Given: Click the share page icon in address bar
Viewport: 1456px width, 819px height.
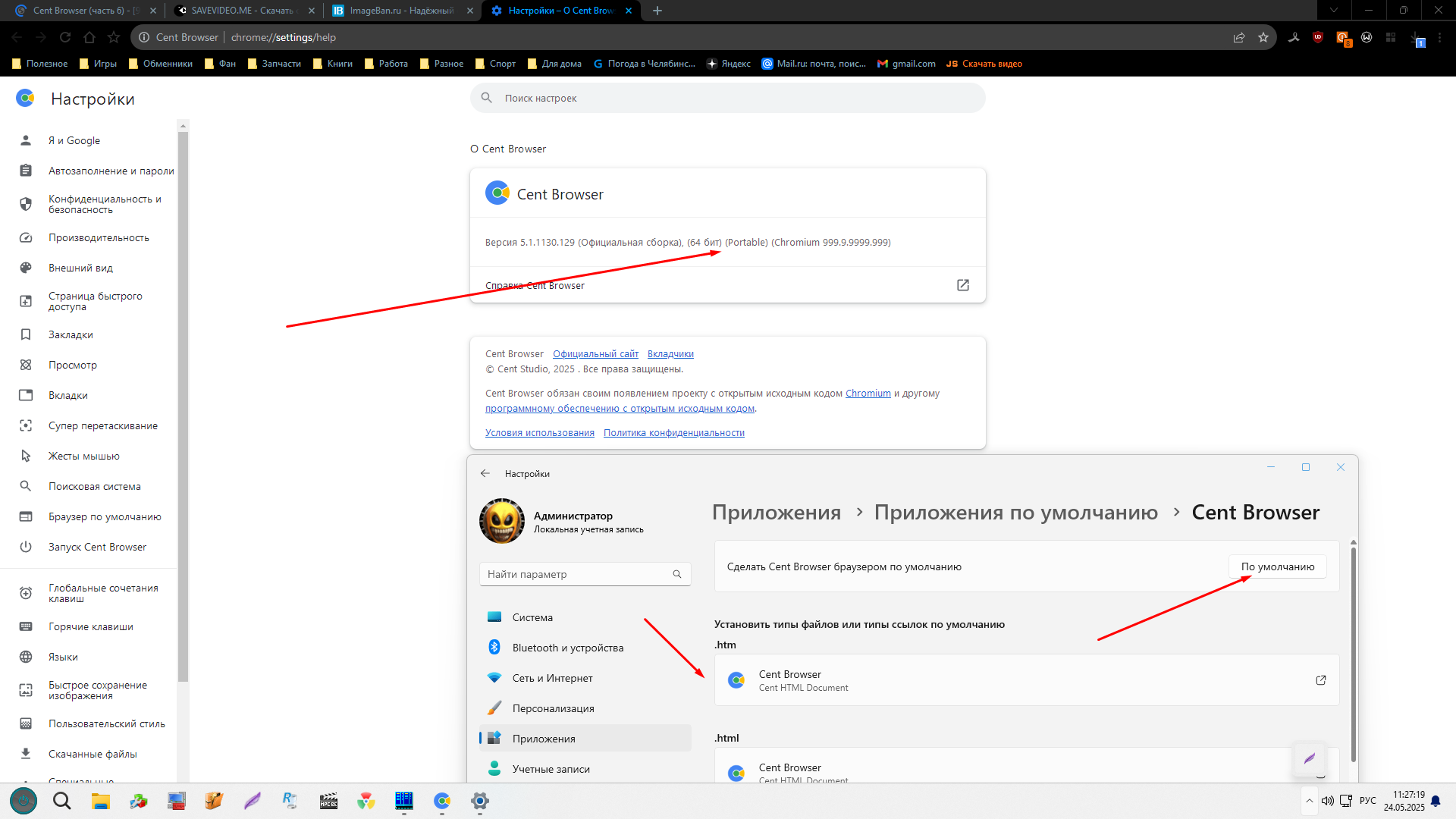Looking at the screenshot, I should [1239, 37].
